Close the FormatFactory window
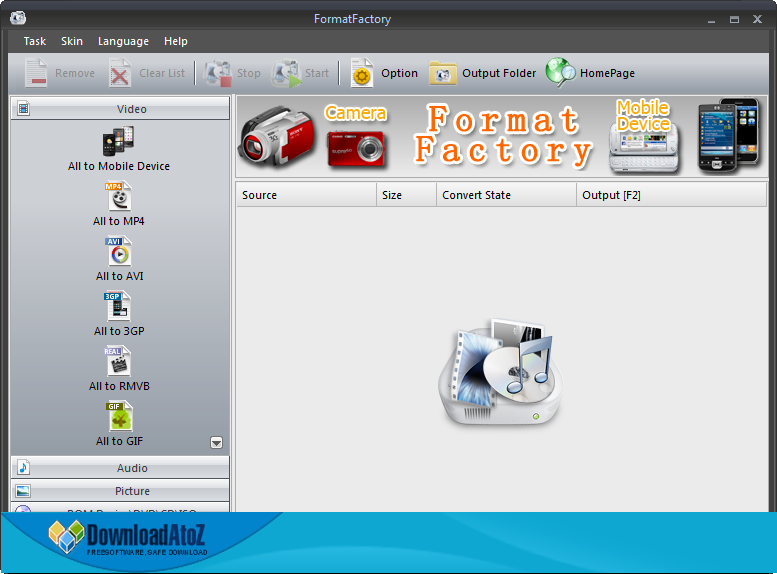 coord(757,19)
